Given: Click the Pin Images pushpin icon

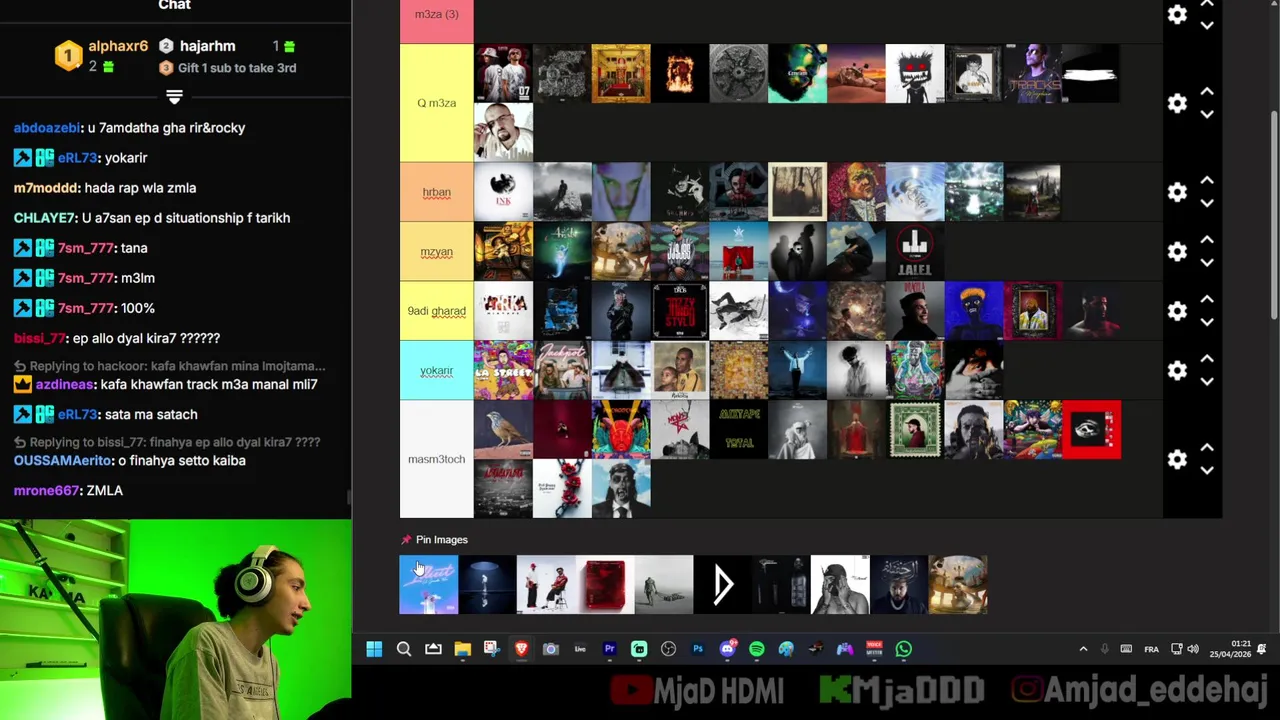Looking at the screenshot, I should tap(405, 540).
